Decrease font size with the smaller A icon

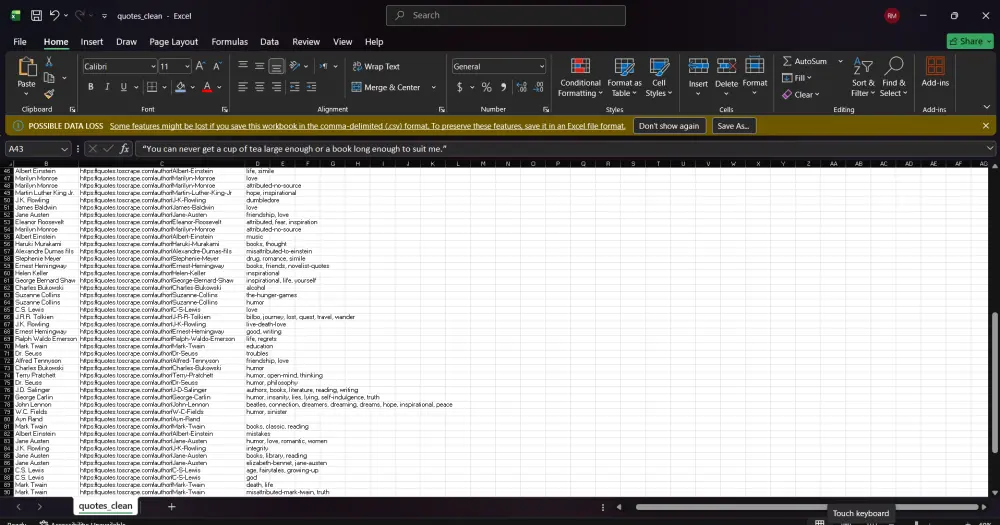point(217,66)
